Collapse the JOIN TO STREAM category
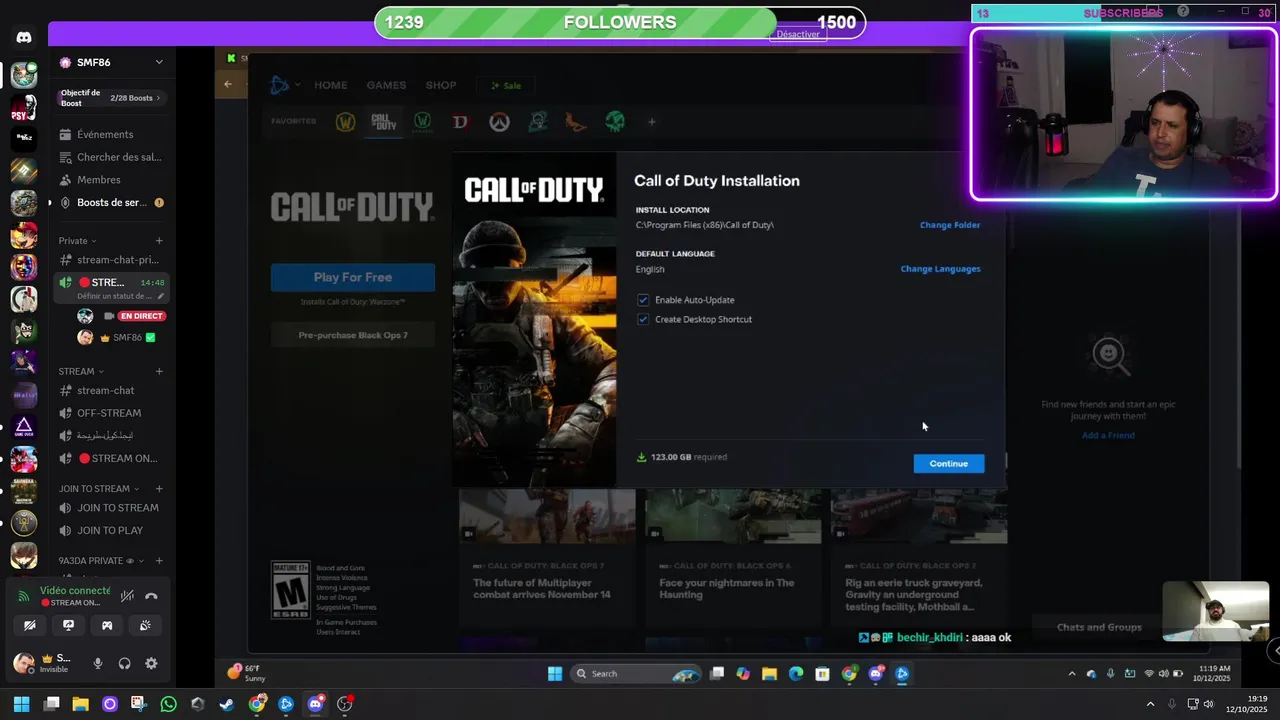 point(99,489)
